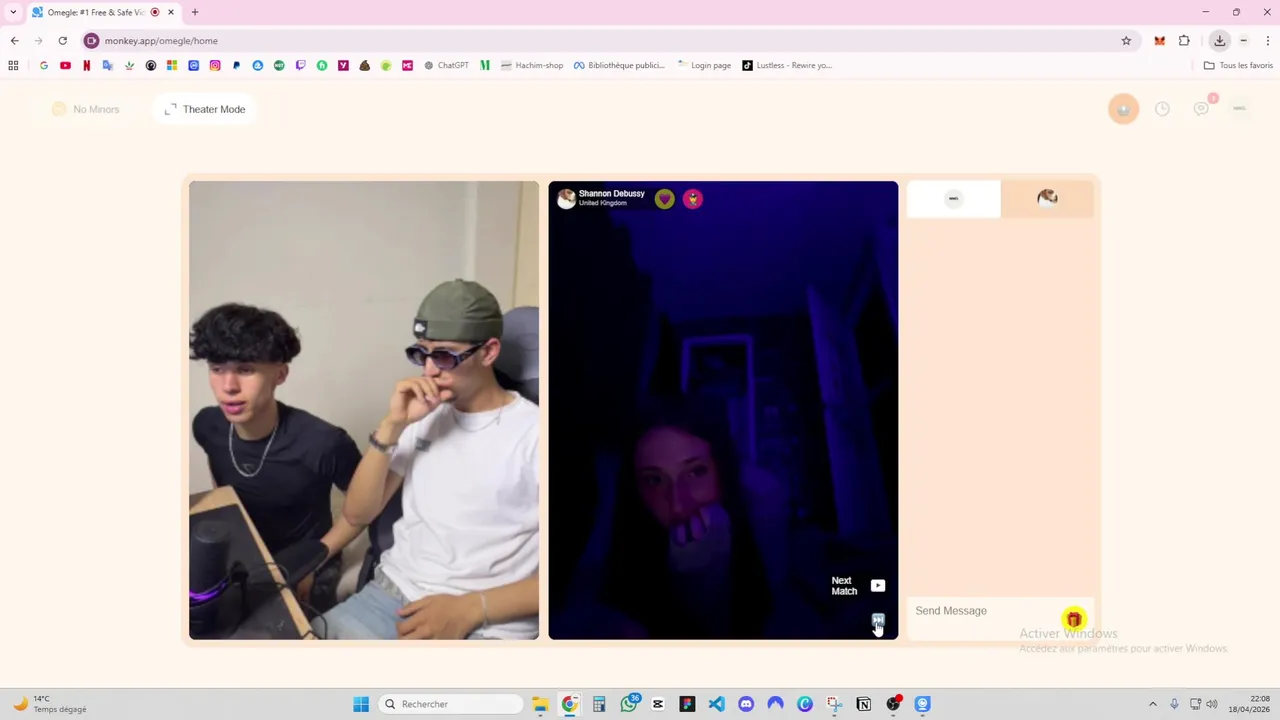Screen dimensions: 1280x720
Task: Open the Google Translate bookmark
Action: coord(108,65)
